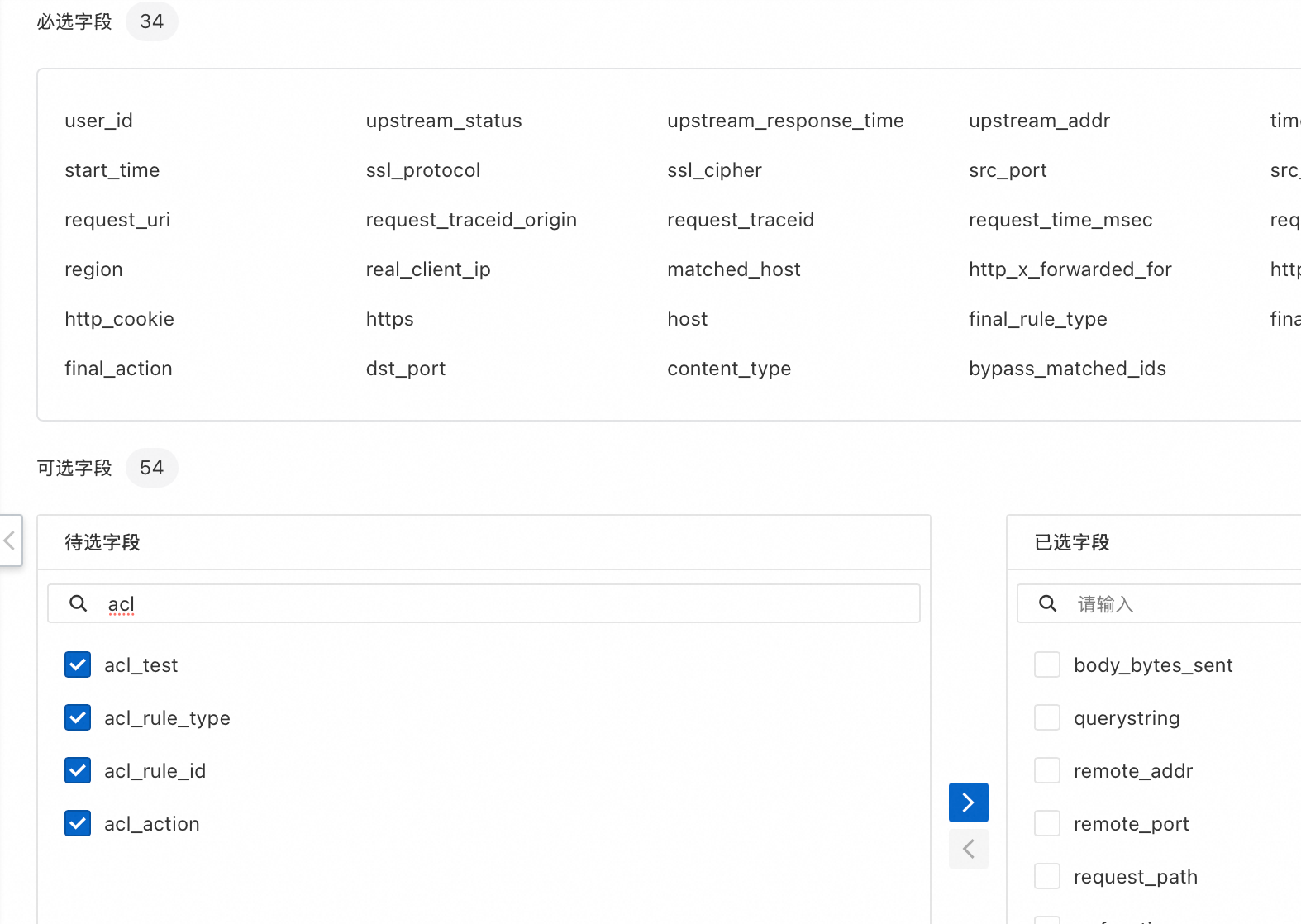Focus the pending fields search box containing acl
The height and width of the screenshot is (924, 1301).
click(484, 603)
